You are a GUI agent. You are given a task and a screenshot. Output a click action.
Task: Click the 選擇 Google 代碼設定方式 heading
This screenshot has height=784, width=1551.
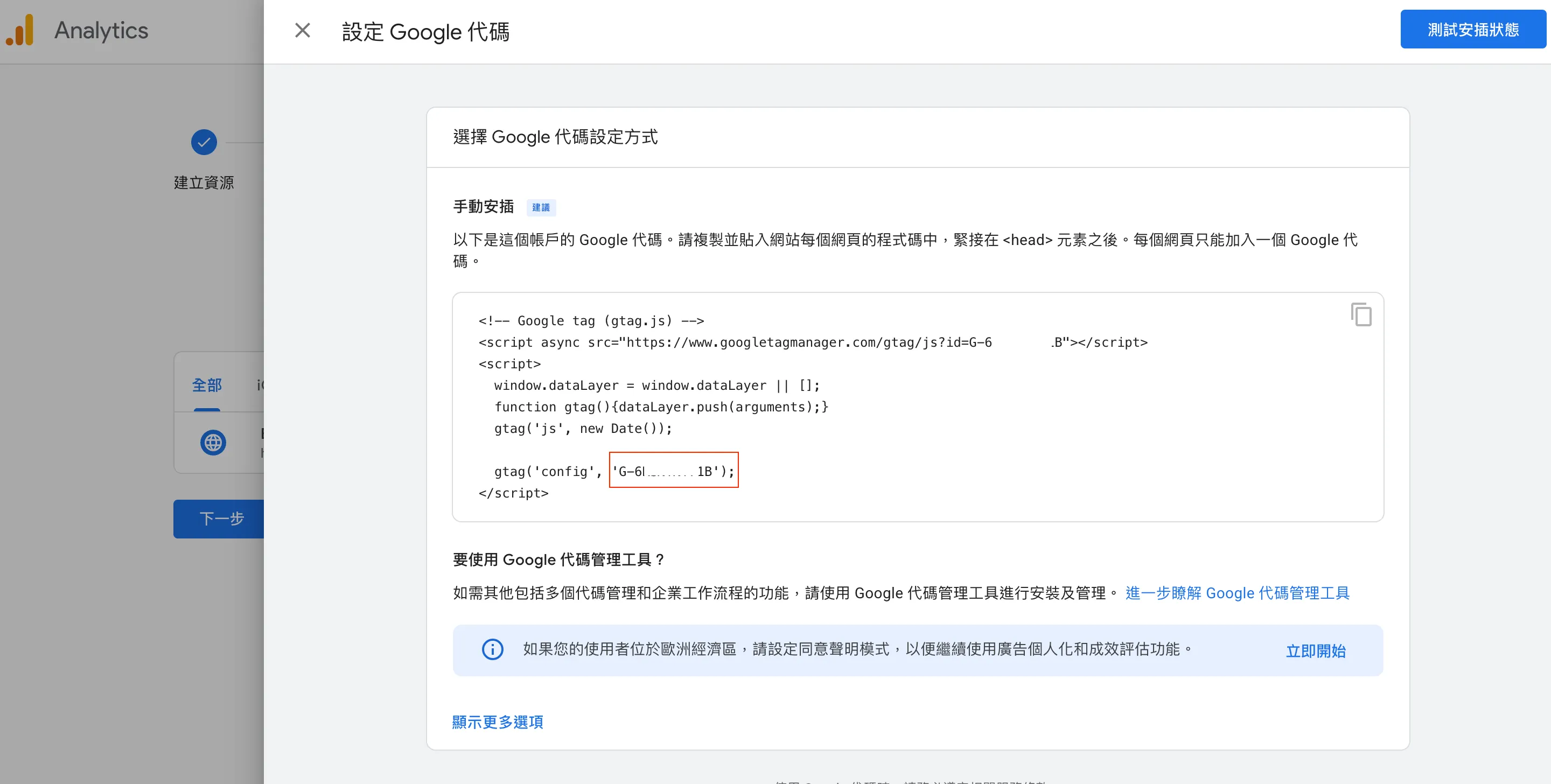click(x=555, y=137)
